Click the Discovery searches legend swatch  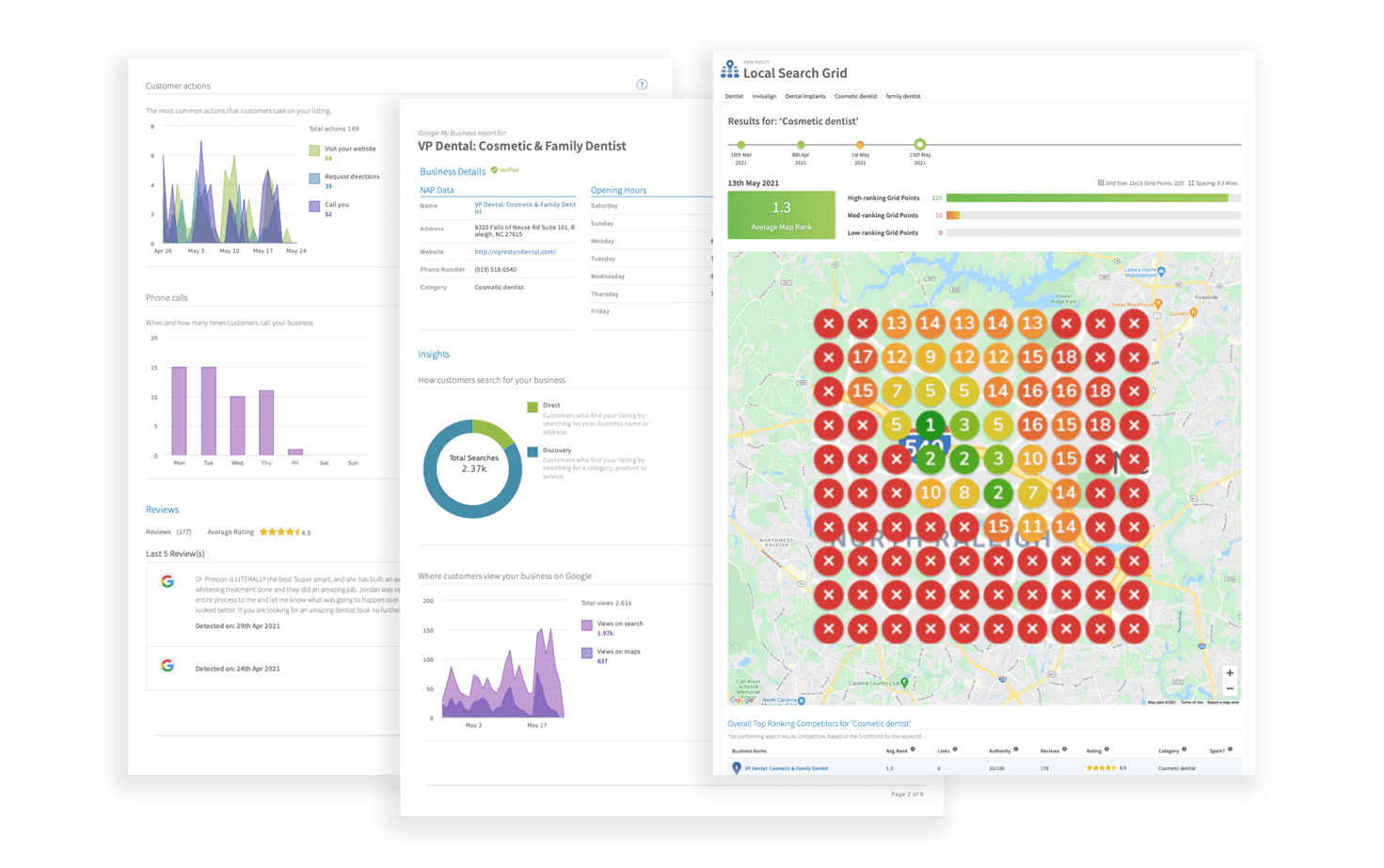coord(533,452)
